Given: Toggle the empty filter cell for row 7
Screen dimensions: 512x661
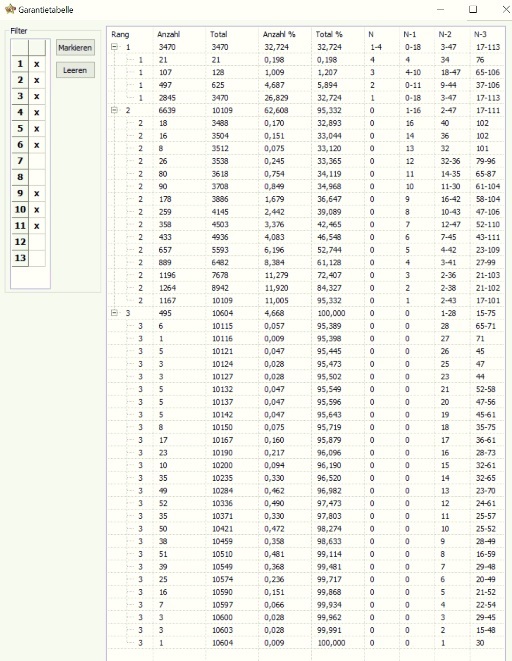Looking at the screenshot, I should click(x=37, y=161).
